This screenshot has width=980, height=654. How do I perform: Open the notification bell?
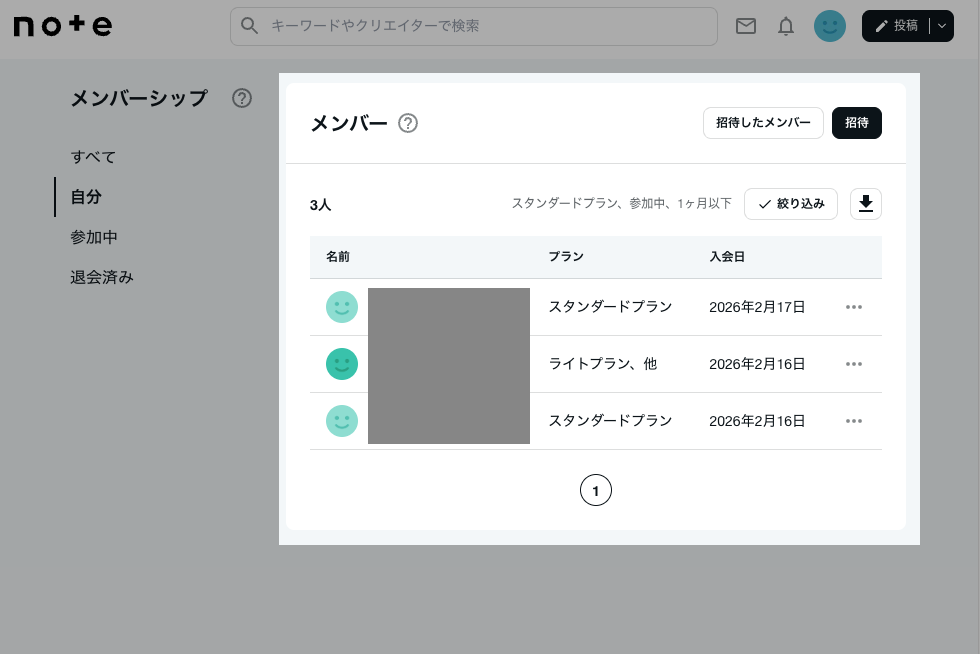pos(786,26)
